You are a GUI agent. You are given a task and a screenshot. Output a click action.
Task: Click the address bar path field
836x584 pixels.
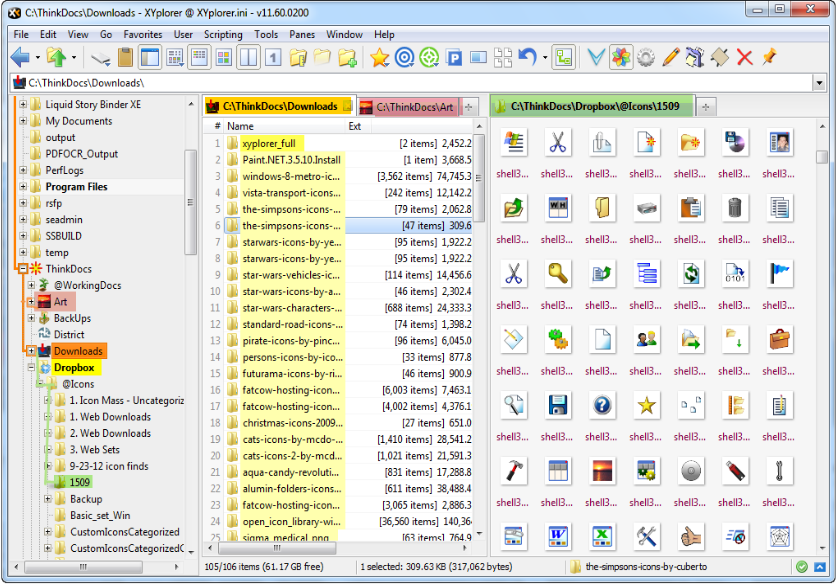click(412, 83)
